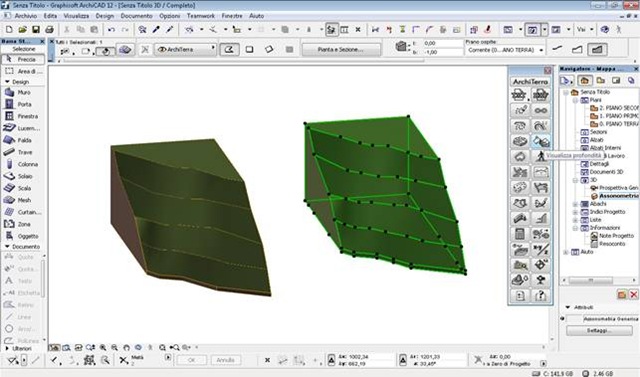Toggle surface-only mesh structure option
640x377 pixels.
558,49
